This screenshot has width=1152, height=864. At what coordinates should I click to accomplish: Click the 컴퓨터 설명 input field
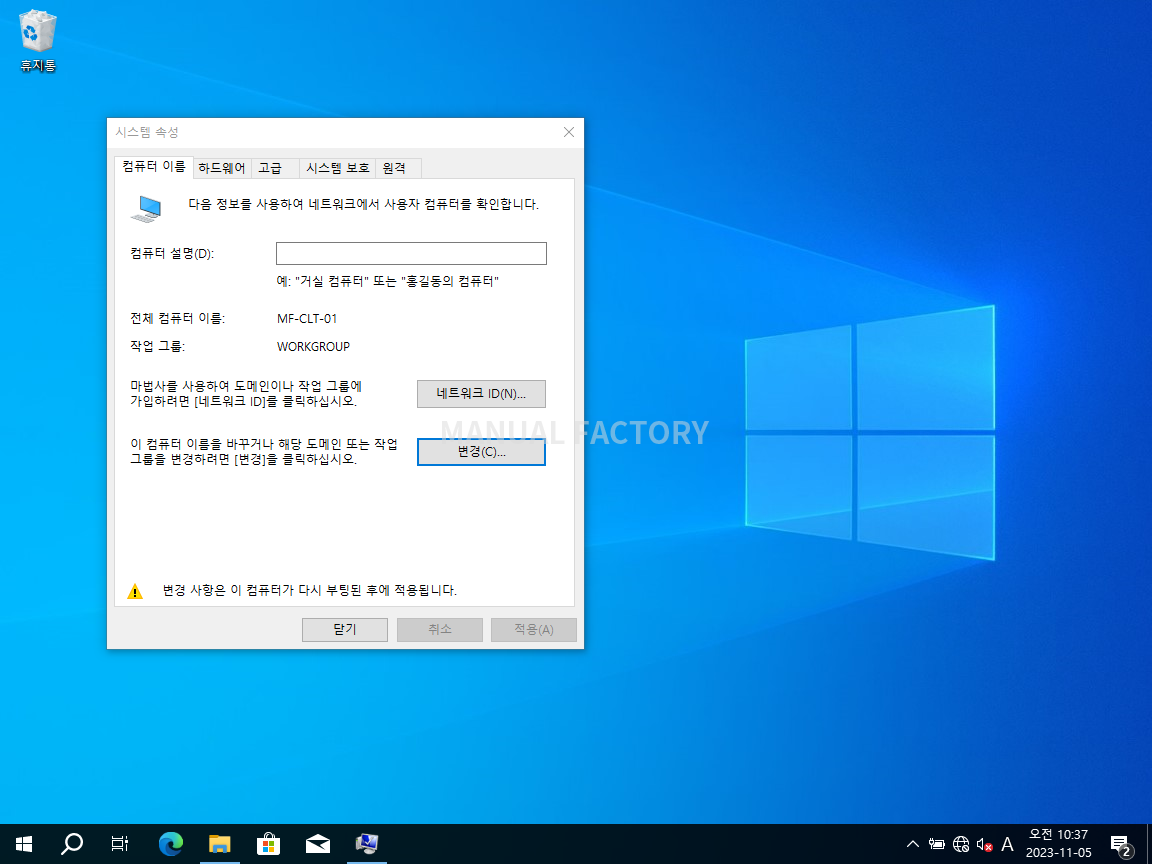tap(411, 253)
